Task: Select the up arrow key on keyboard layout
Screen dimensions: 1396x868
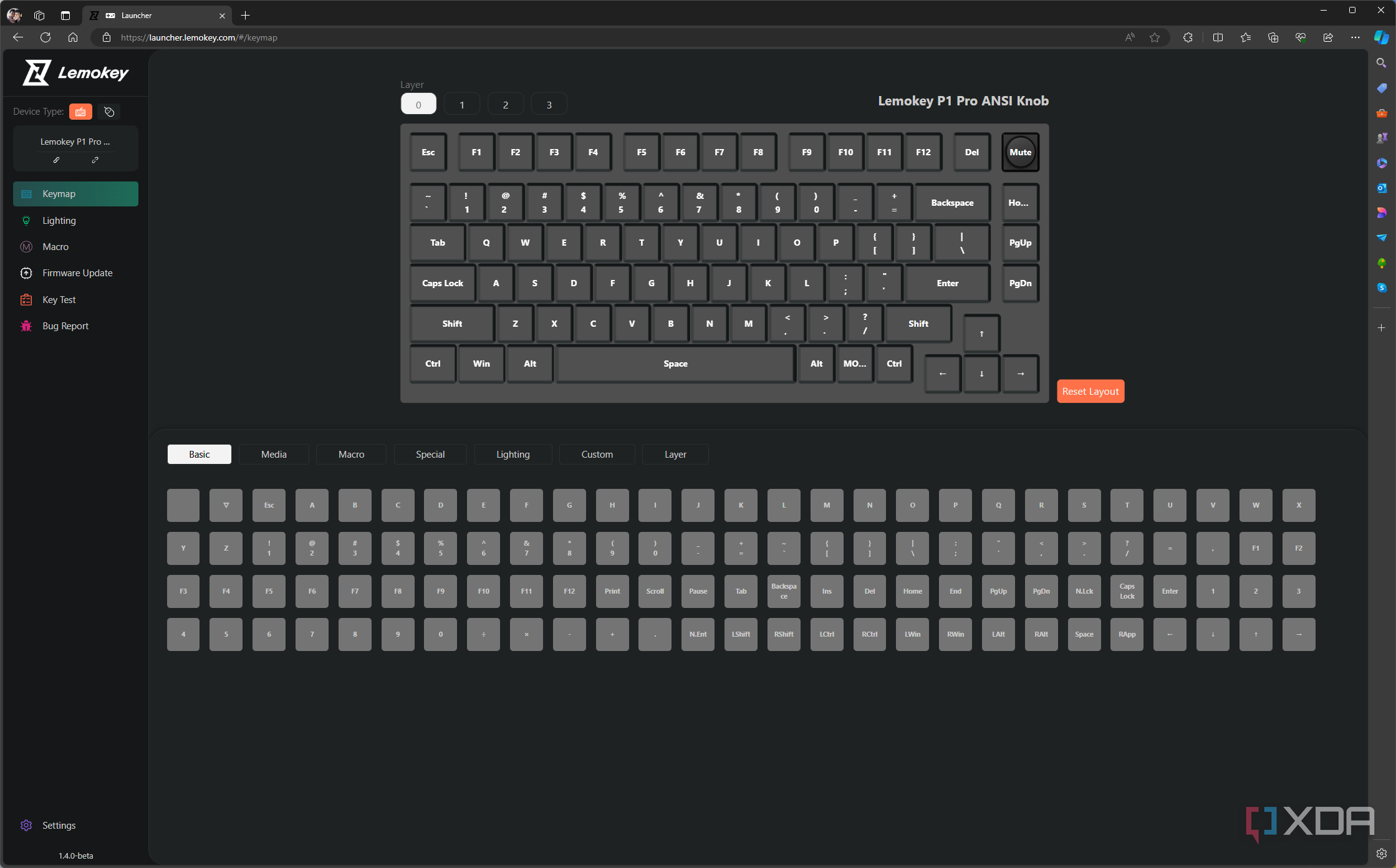Action: [x=981, y=334]
